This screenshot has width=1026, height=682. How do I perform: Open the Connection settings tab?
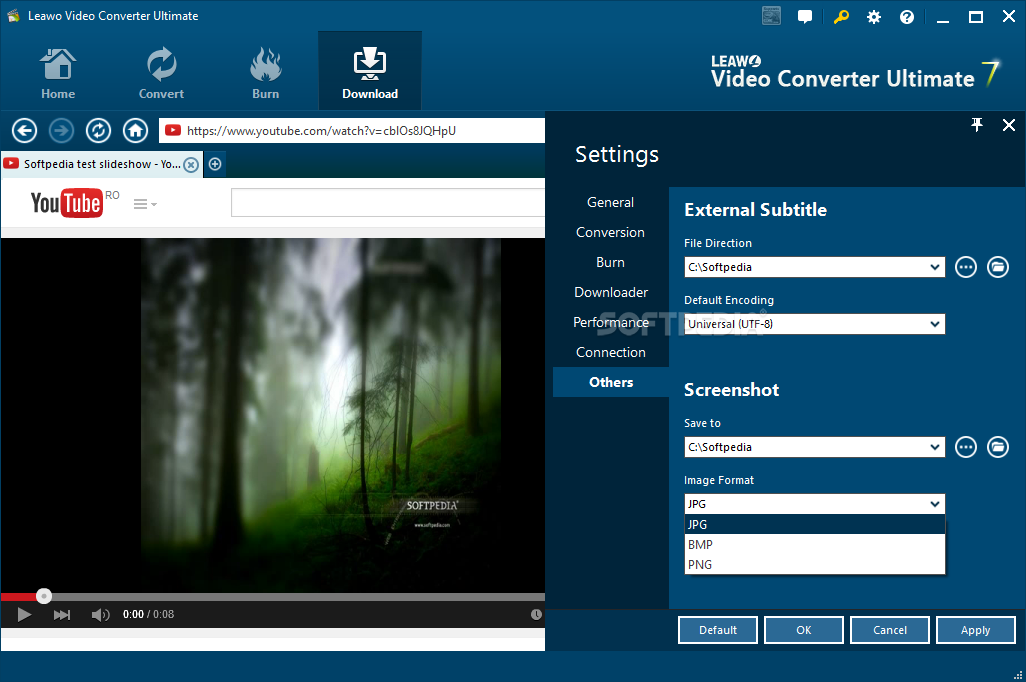point(610,352)
